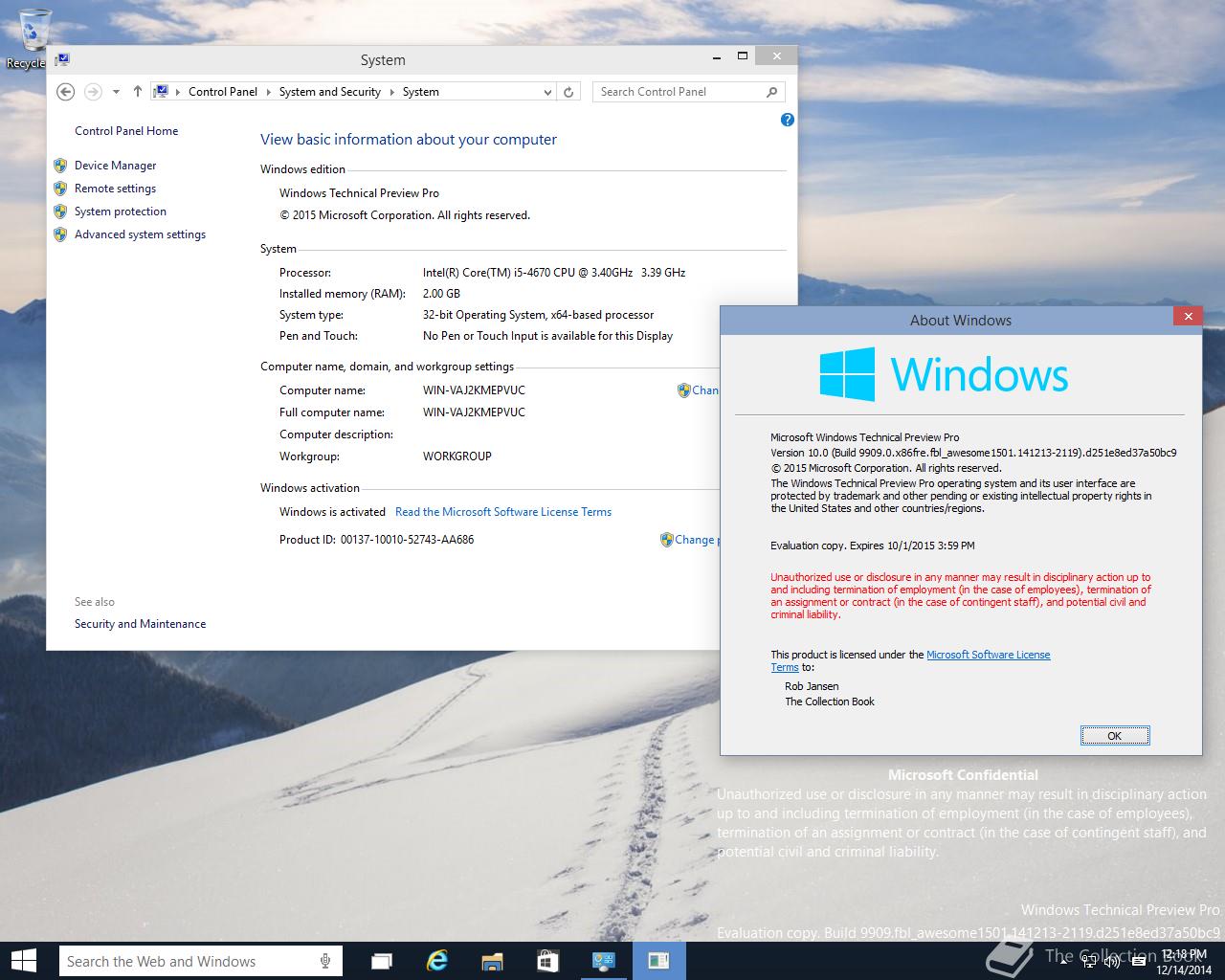
Task: Maximize the System window
Action: pyautogui.click(x=742, y=56)
